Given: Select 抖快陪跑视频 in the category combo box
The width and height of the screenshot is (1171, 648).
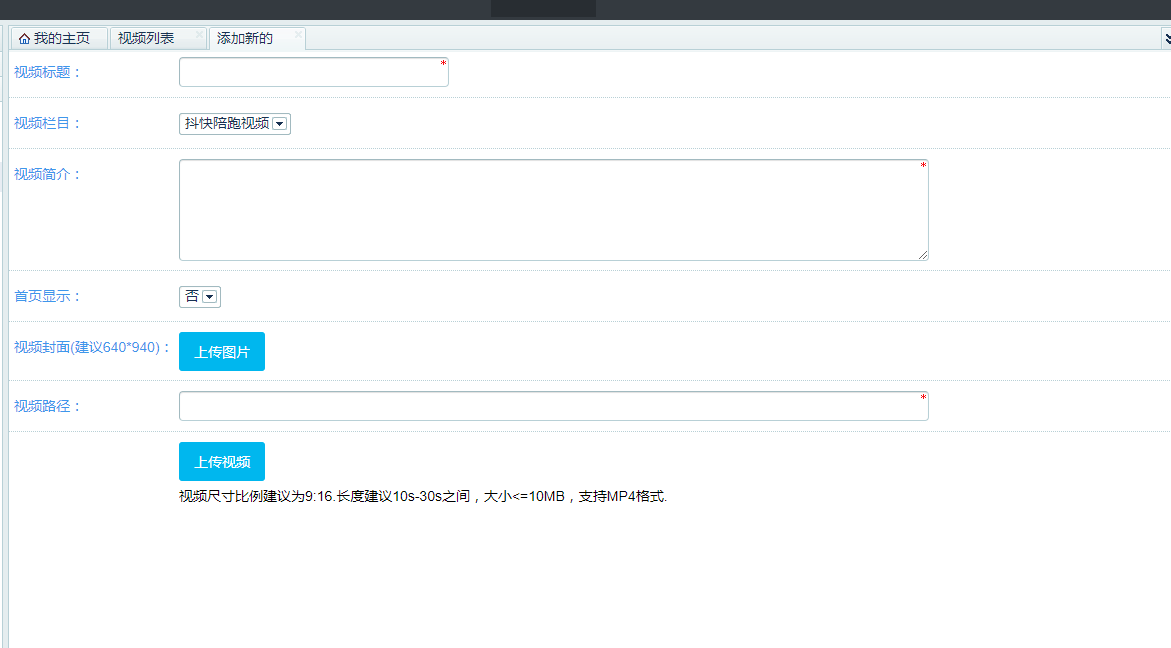Looking at the screenshot, I should [x=228, y=124].
